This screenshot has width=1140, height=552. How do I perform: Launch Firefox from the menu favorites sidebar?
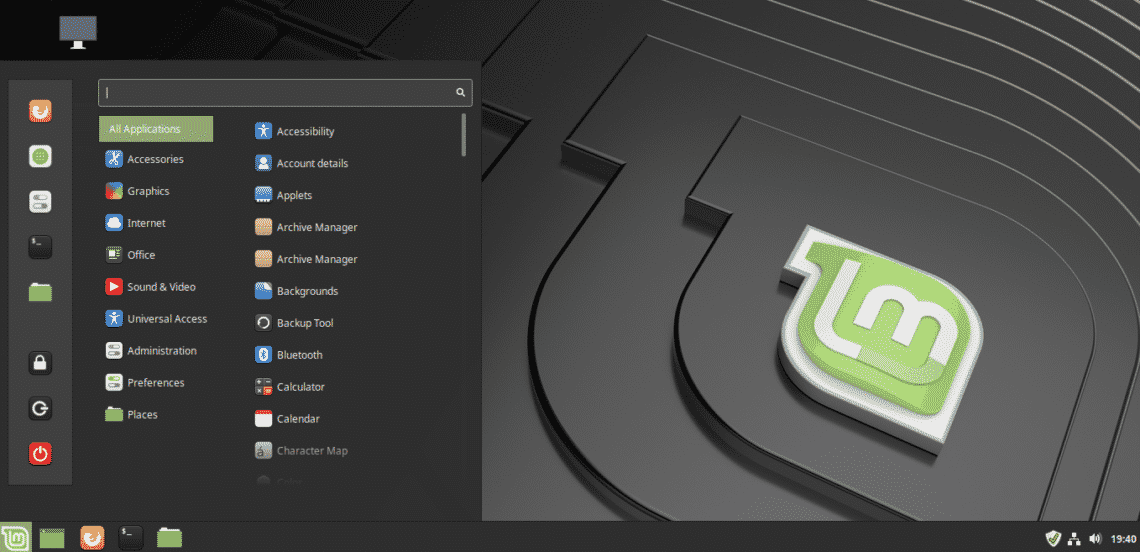[x=40, y=111]
